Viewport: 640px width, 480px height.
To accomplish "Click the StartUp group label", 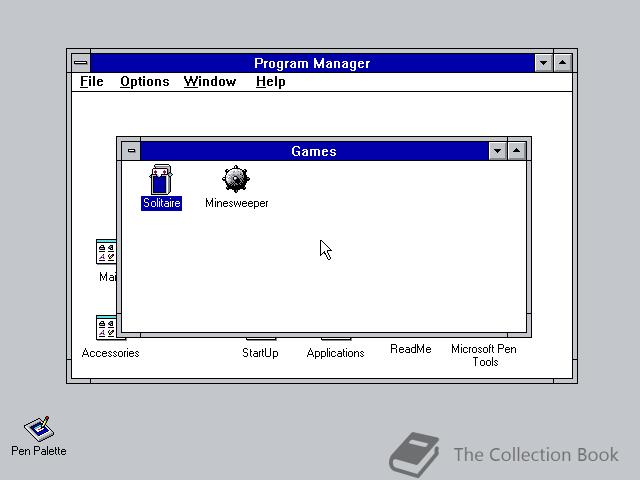I will pos(260,353).
